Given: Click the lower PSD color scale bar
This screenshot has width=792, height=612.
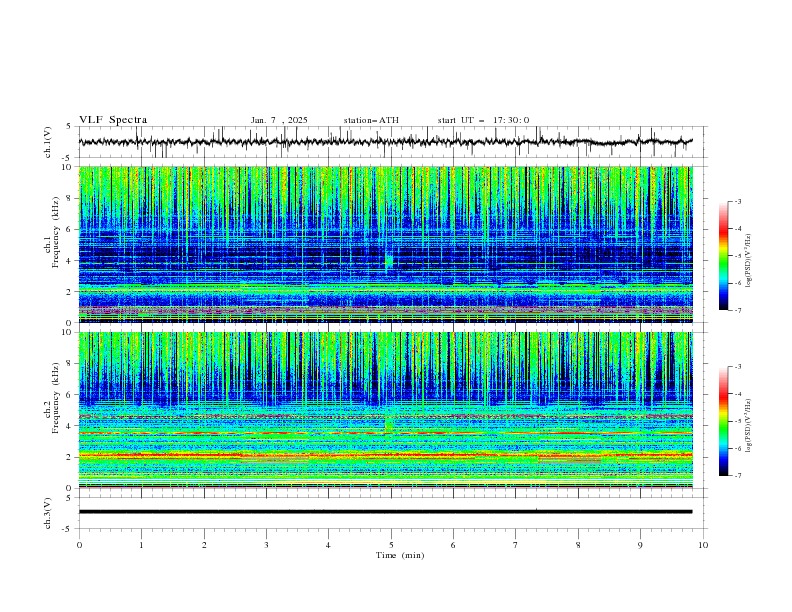Looking at the screenshot, I should (723, 421).
